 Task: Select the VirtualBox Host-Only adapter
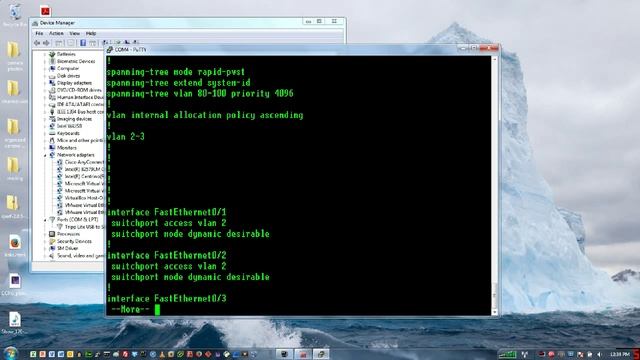84,198
